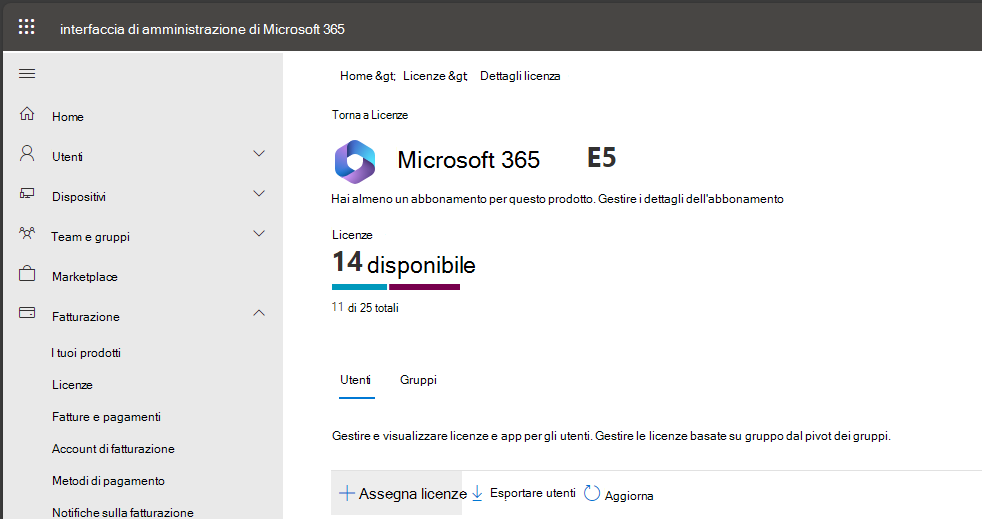Click the Fatturazione card icon
This screenshot has height=519, width=982.
[27, 312]
